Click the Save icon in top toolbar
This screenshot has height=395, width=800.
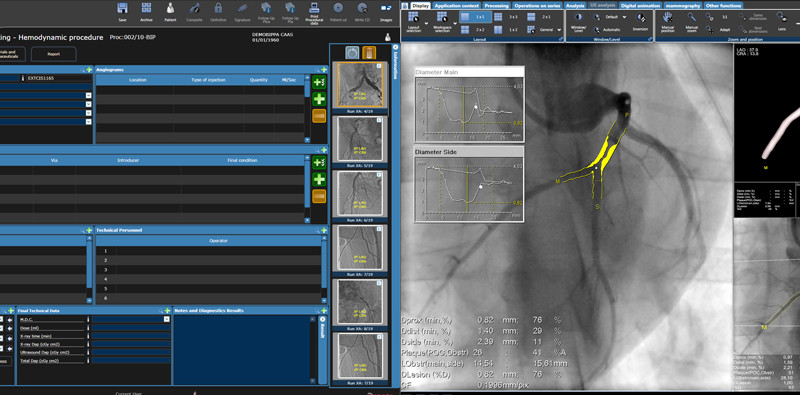[122, 9]
